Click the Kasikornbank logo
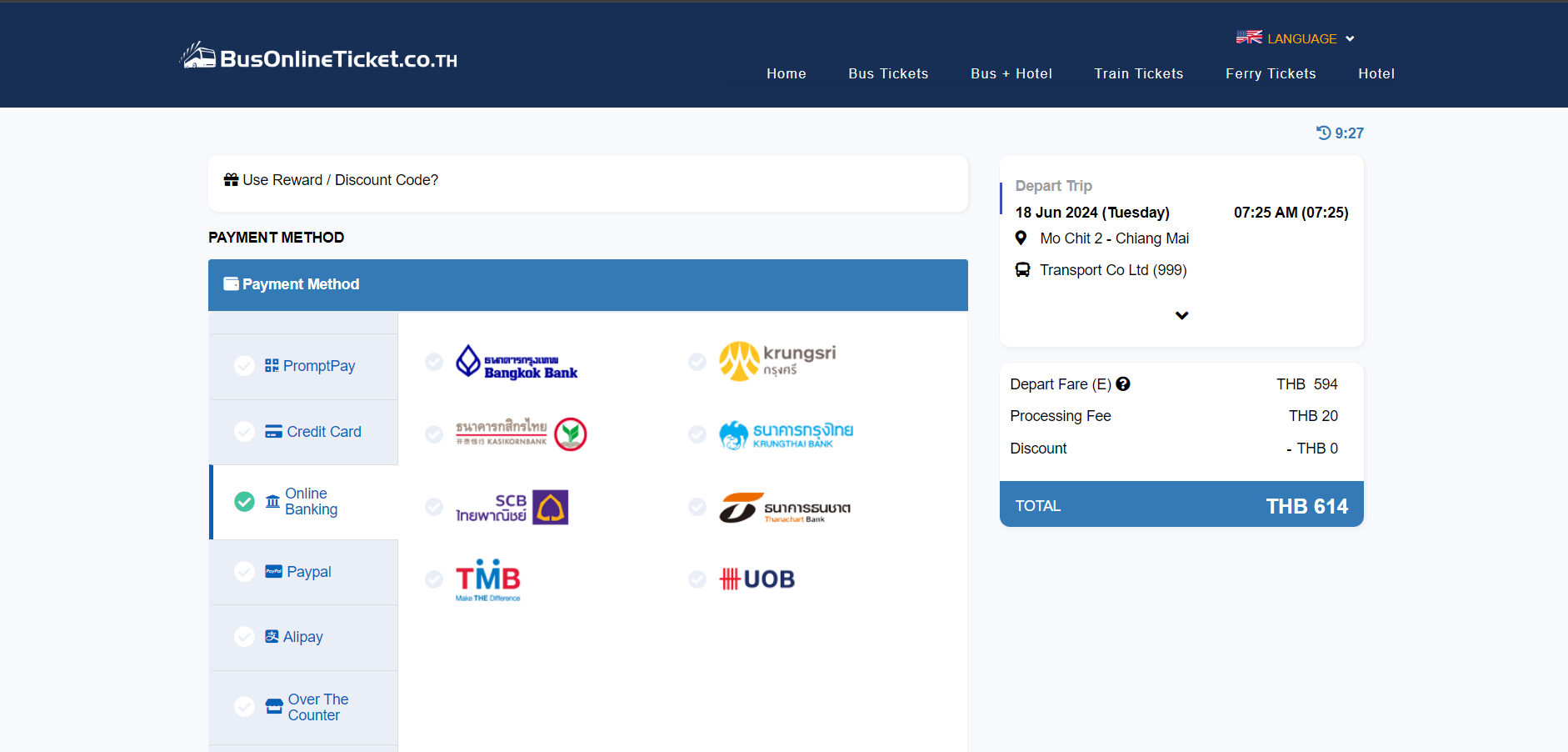The image size is (1568, 752). pyautogui.click(x=522, y=434)
